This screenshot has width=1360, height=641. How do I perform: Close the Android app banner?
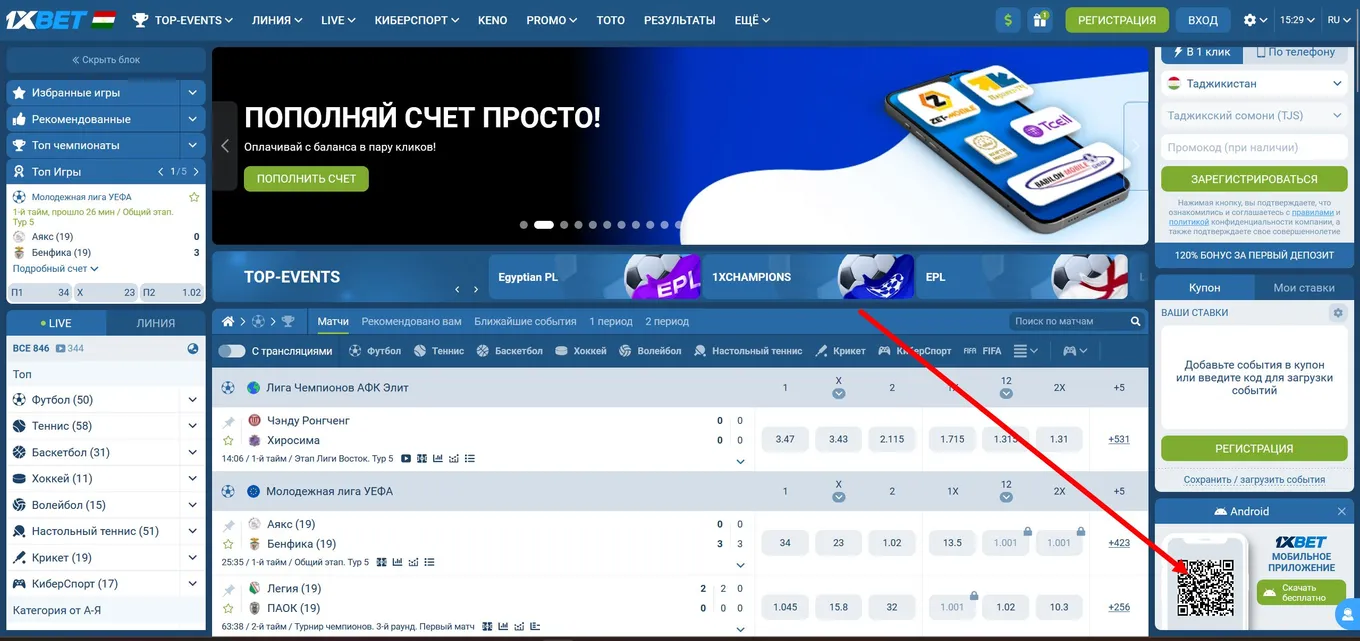click(1342, 511)
